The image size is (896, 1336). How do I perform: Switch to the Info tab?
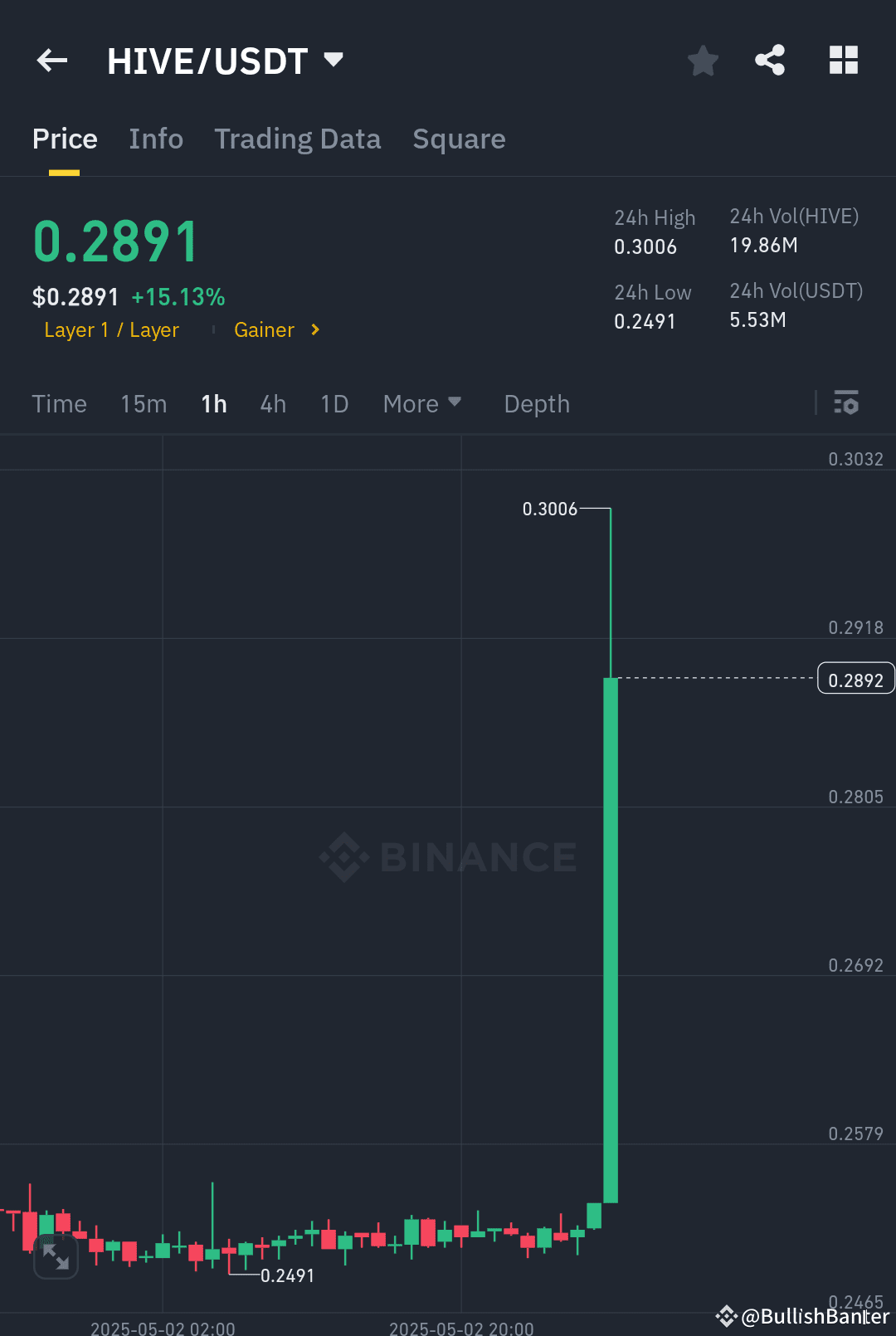tap(156, 139)
